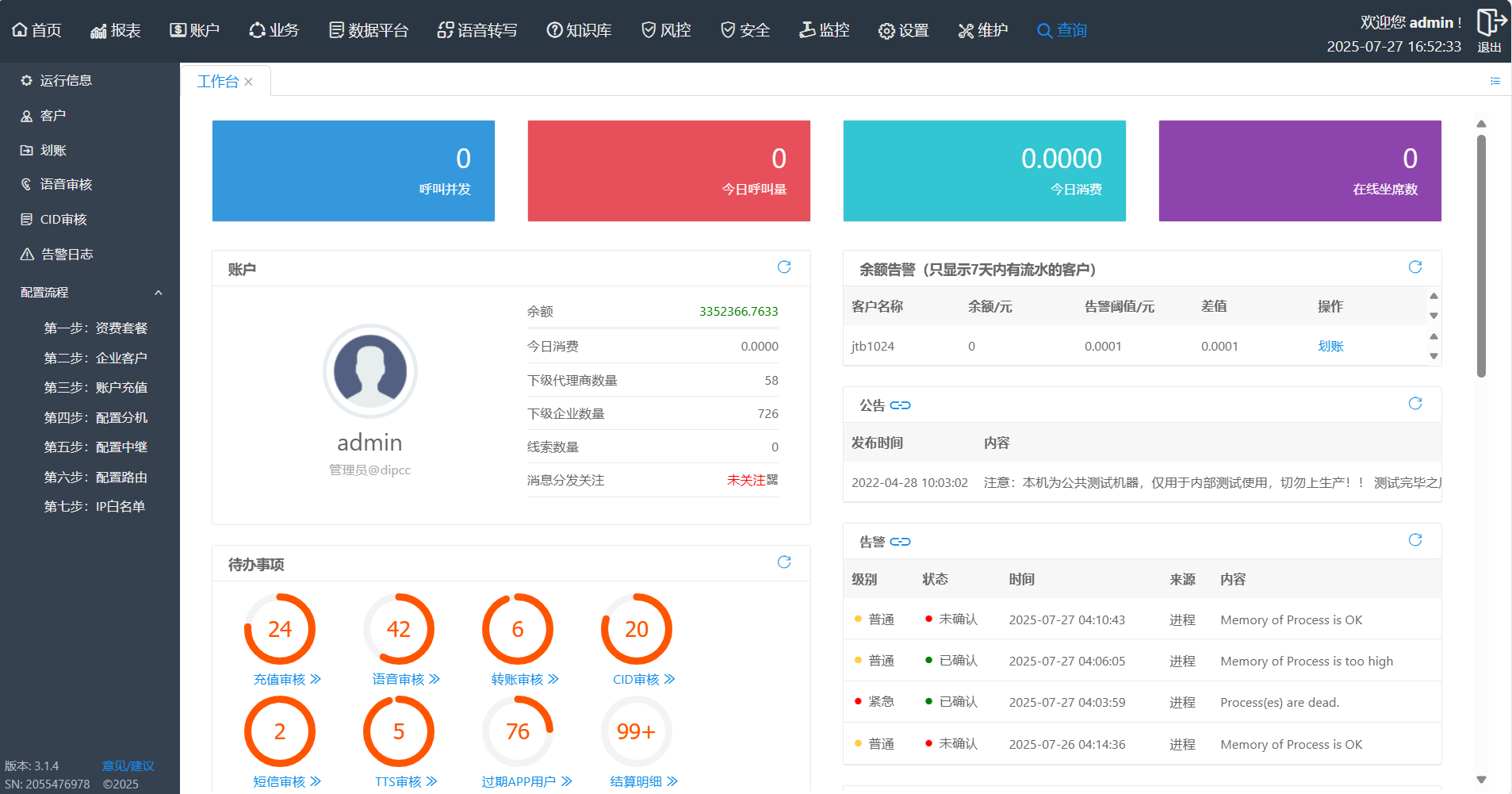Click the link icon beside 公告

(x=900, y=405)
